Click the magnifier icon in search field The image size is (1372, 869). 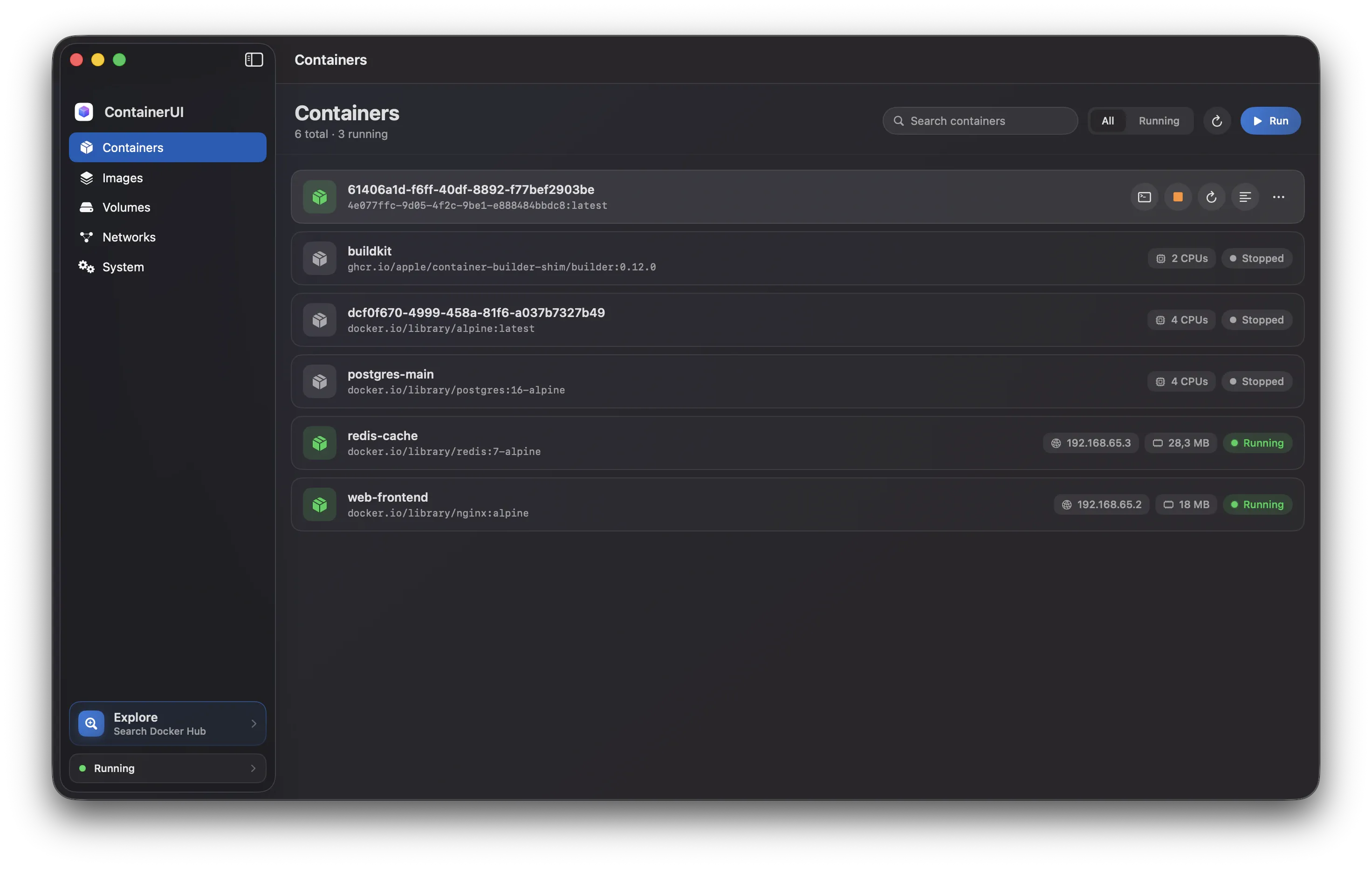pyautogui.click(x=899, y=121)
